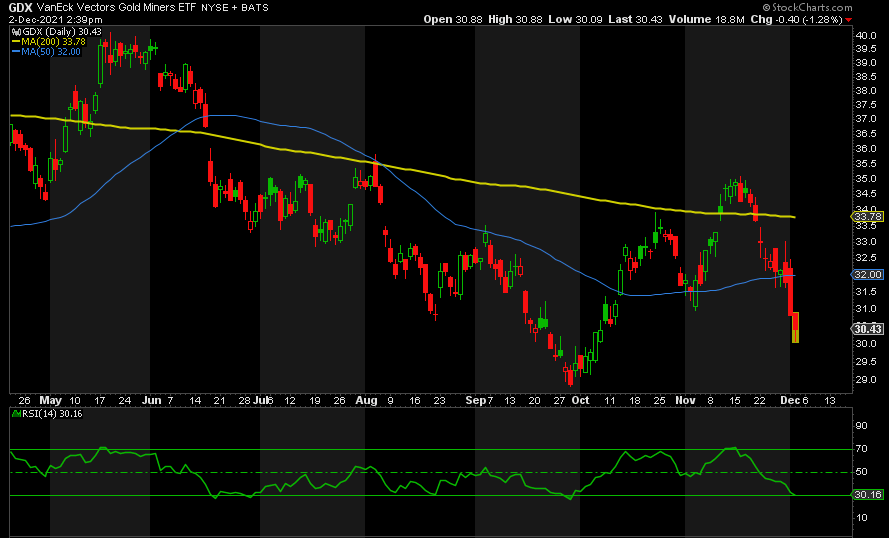Click the MA(50) 32.00 legend entry
889x538 pixels.
pyautogui.click(x=46, y=52)
